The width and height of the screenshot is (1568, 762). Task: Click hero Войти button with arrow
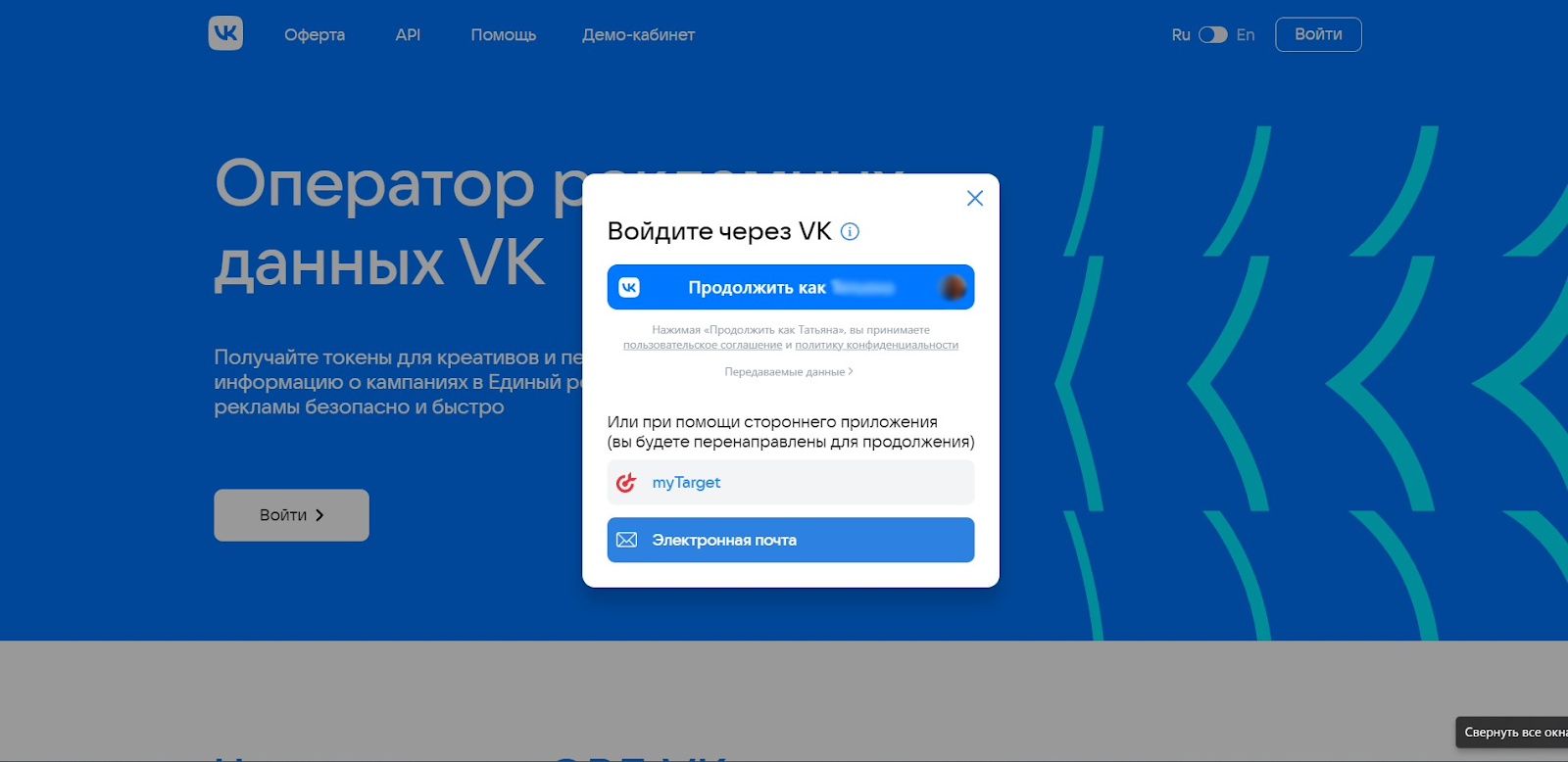tap(291, 515)
